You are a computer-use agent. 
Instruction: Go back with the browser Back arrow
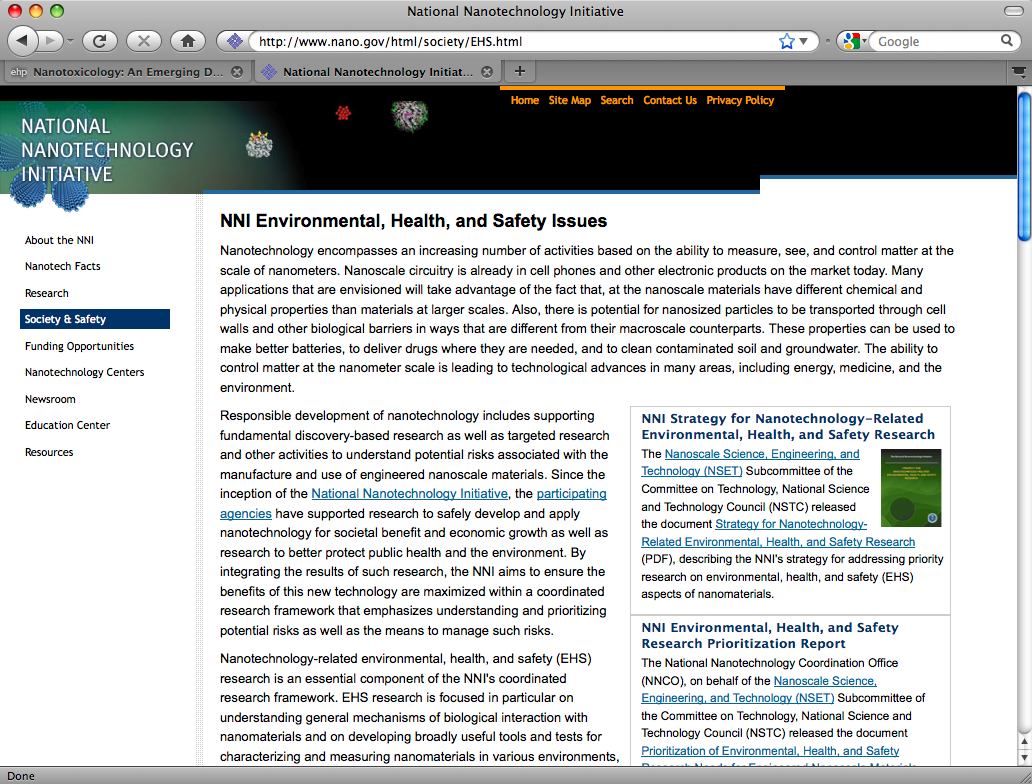(x=23, y=41)
